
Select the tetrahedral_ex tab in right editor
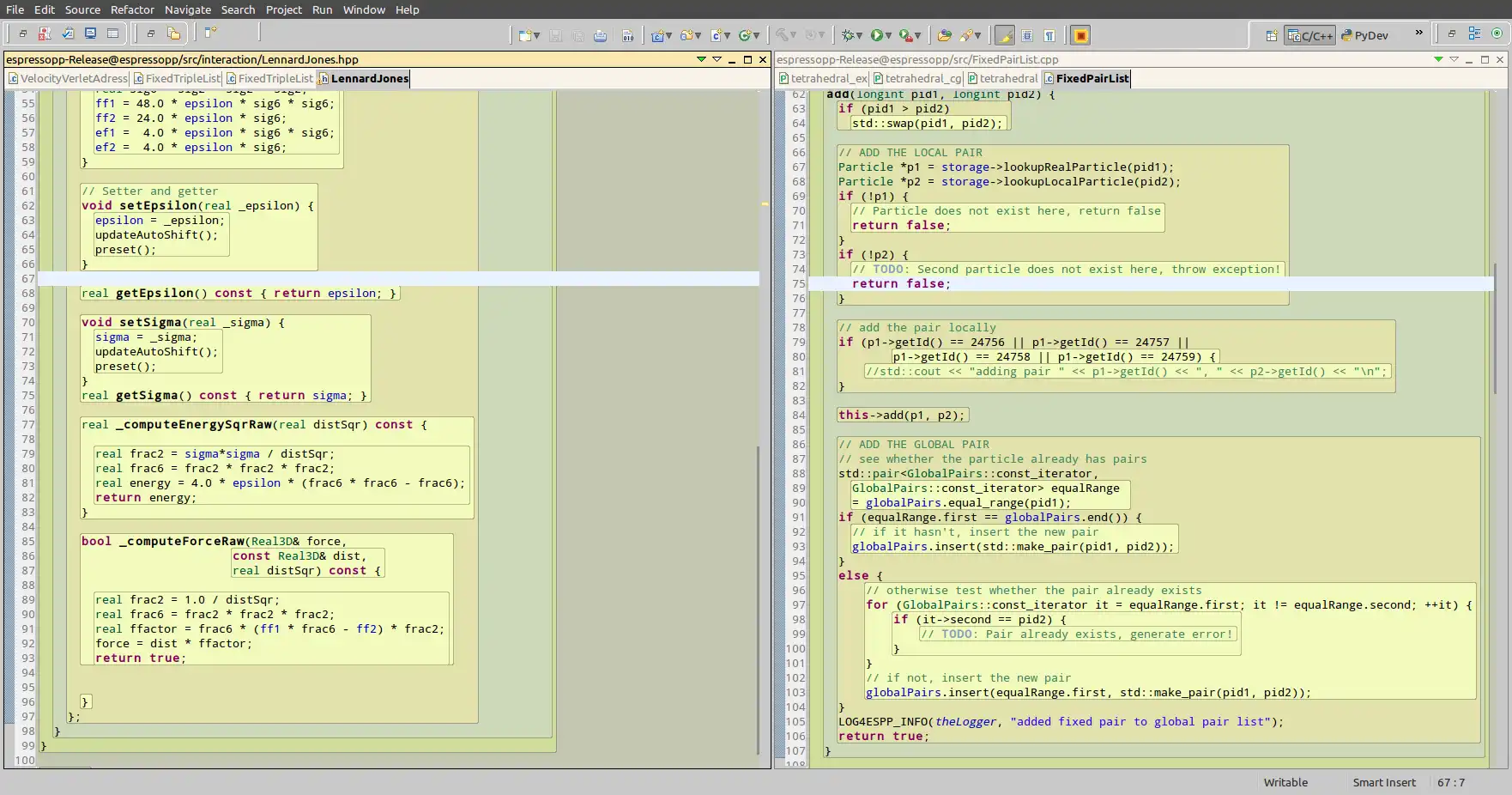tap(824, 78)
